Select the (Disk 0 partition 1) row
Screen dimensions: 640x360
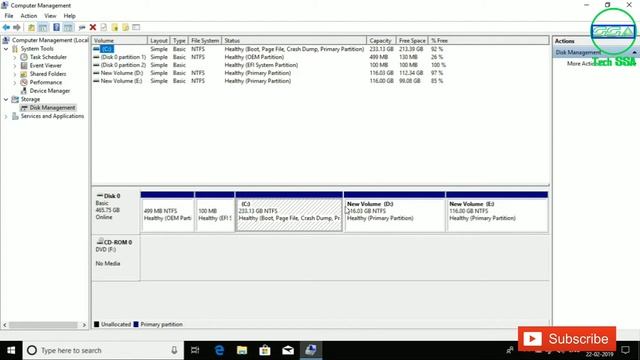click(269, 57)
